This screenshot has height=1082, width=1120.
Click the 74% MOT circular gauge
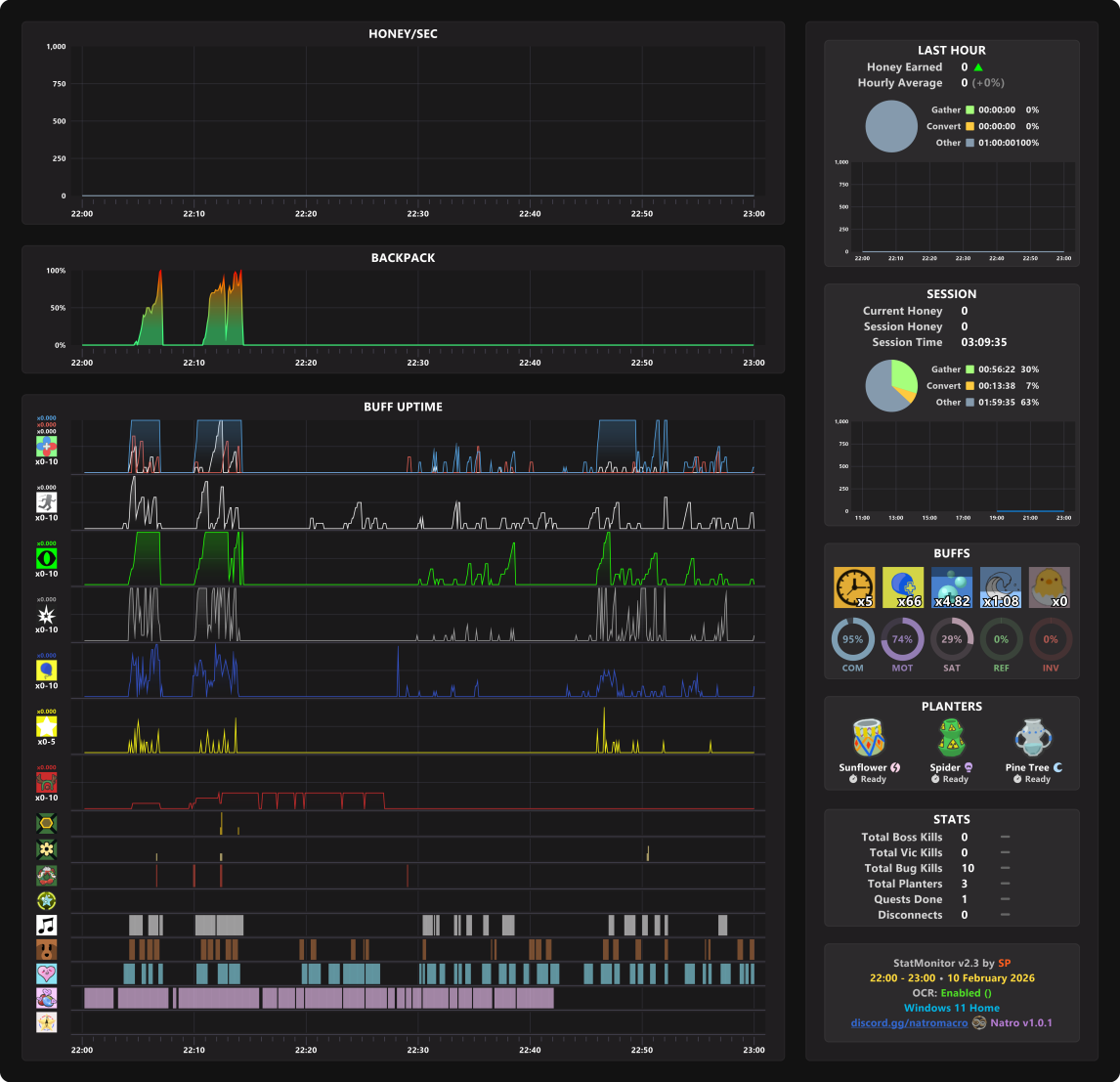click(x=902, y=640)
